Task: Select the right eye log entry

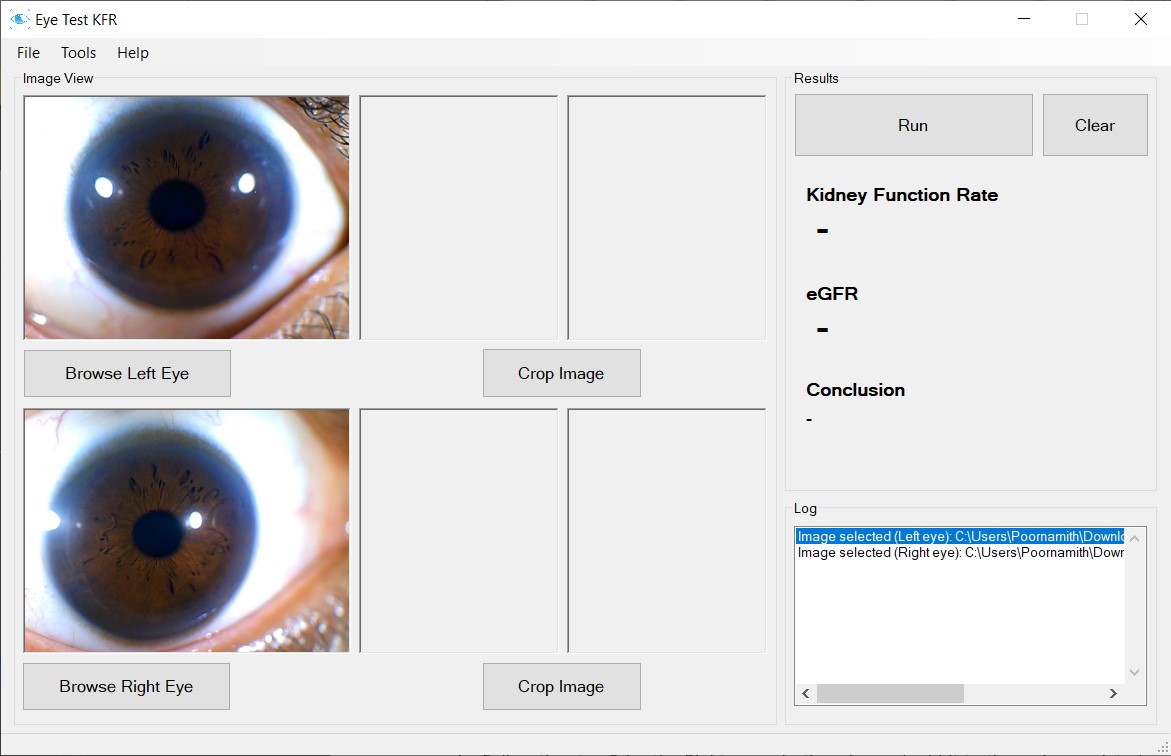Action: (960, 553)
